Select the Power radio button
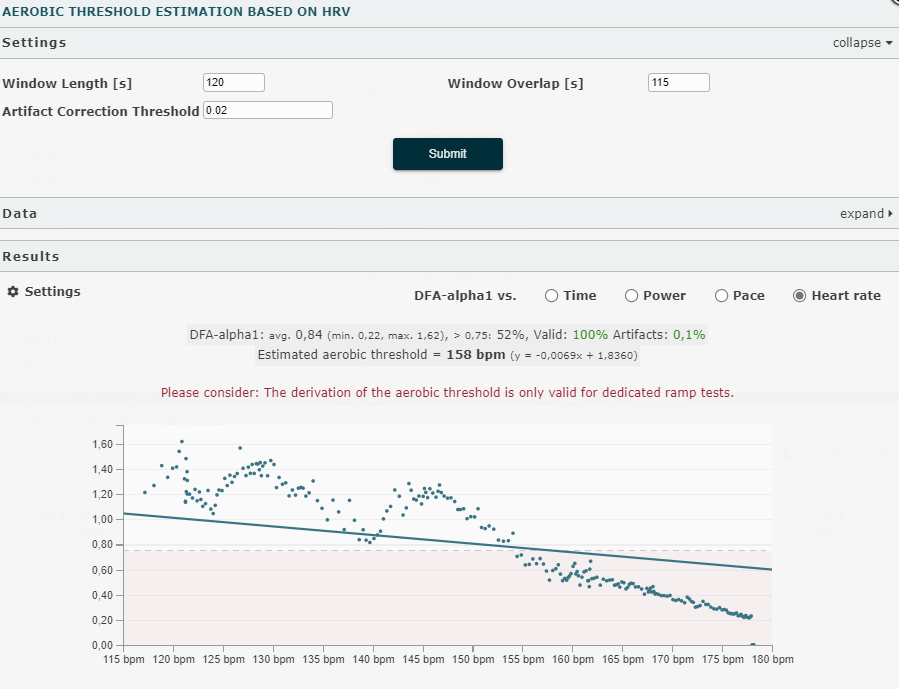 (631, 295)
